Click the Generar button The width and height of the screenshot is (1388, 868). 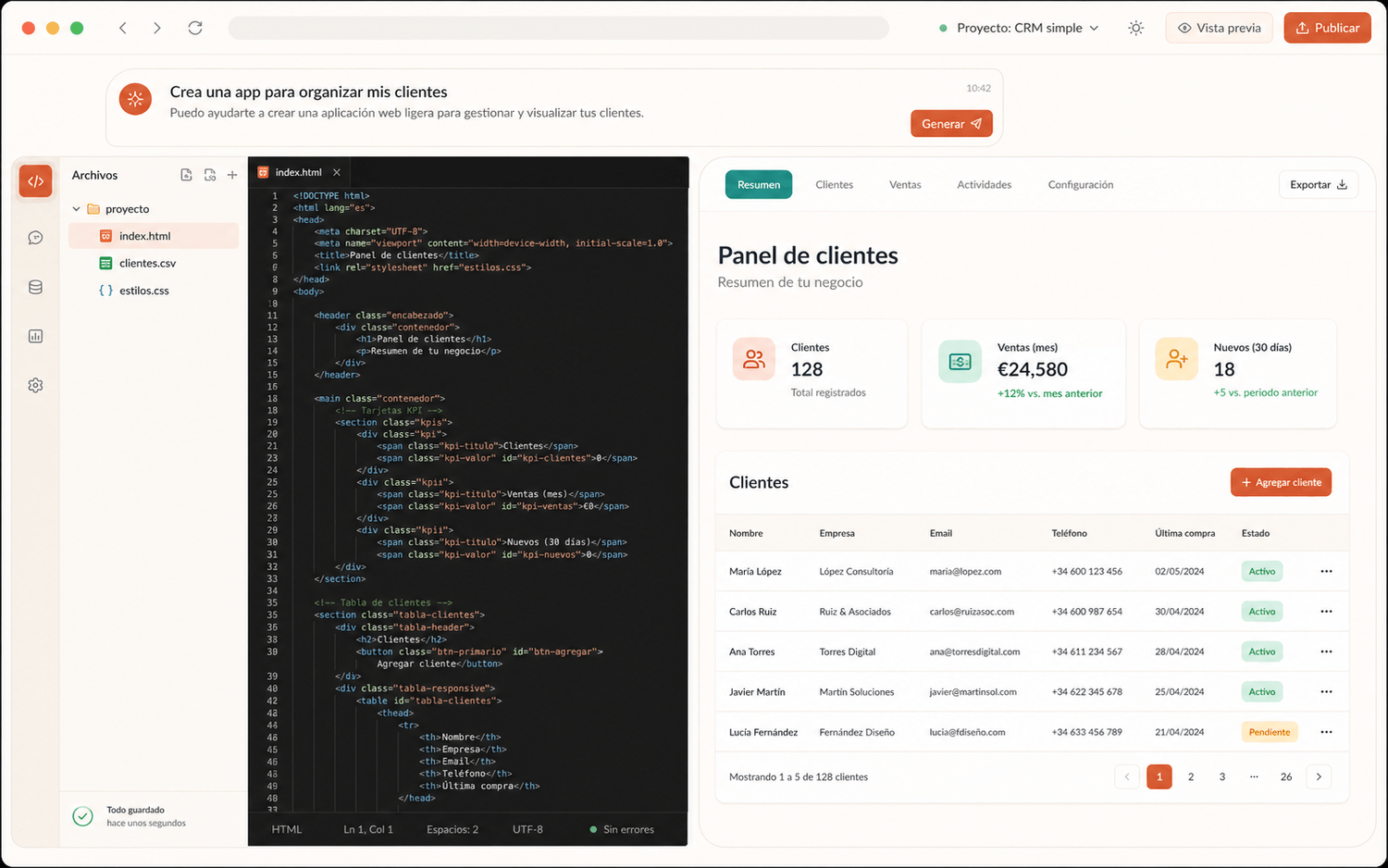pos(951,124)
